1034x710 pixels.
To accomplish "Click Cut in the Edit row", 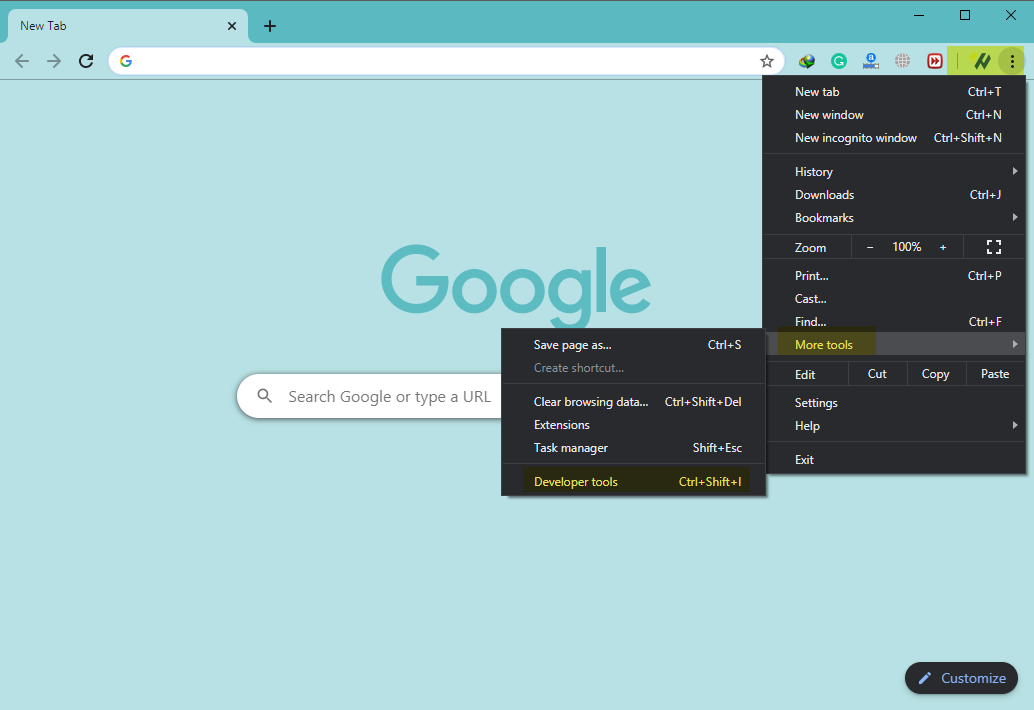I will point(877,374).
